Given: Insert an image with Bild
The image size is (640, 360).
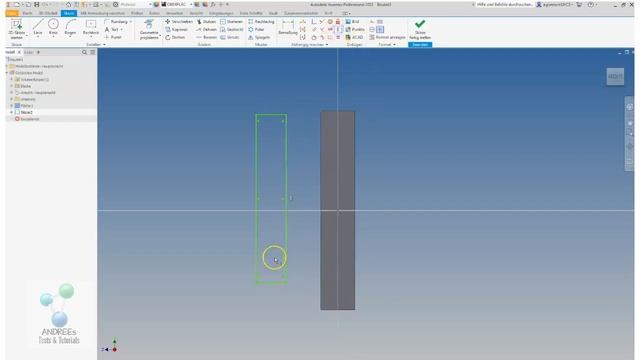Looking at the screenshot, I should [352, 22].
